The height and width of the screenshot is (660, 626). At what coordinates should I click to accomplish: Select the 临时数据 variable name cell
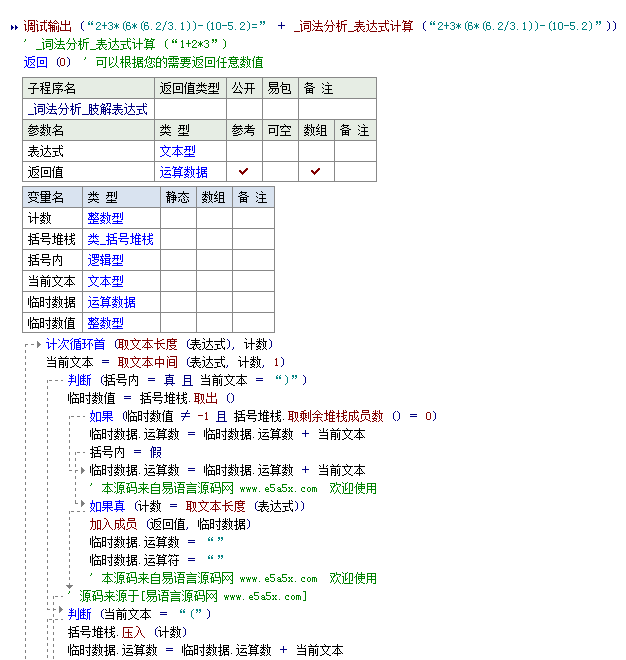coord(52,302)
